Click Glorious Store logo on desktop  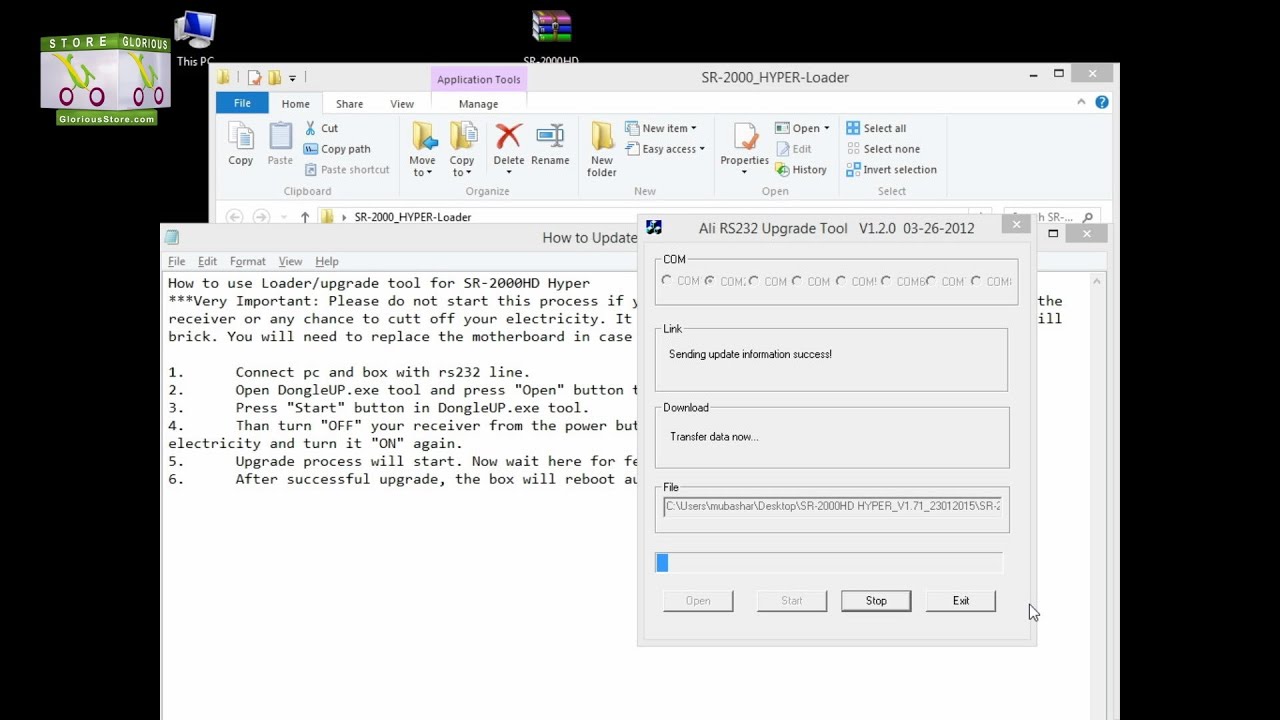point(105,80)
